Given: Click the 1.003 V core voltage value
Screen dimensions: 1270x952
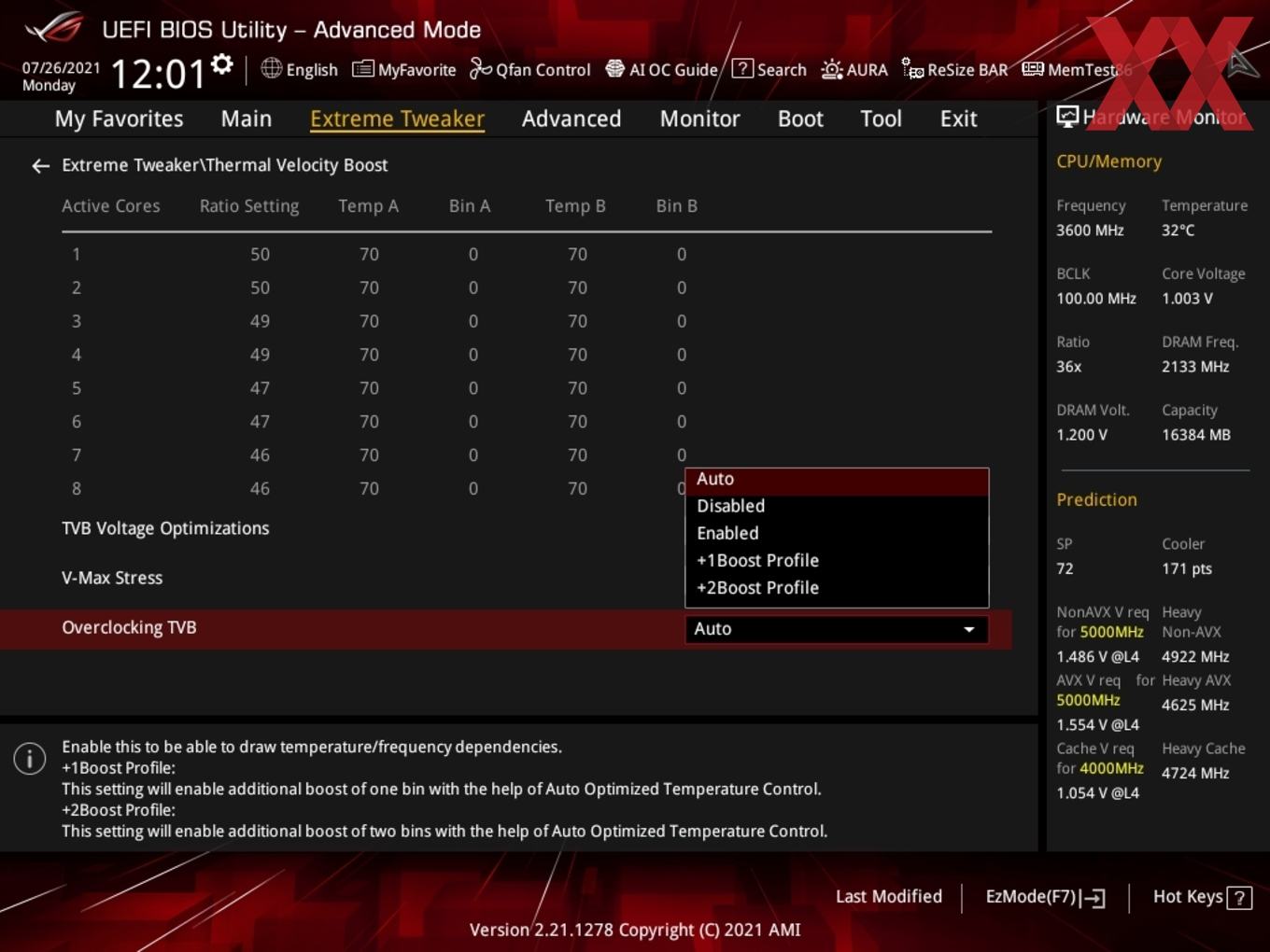Looking at the screenshot, I should pyautogui.click(x=1187, y=299).
